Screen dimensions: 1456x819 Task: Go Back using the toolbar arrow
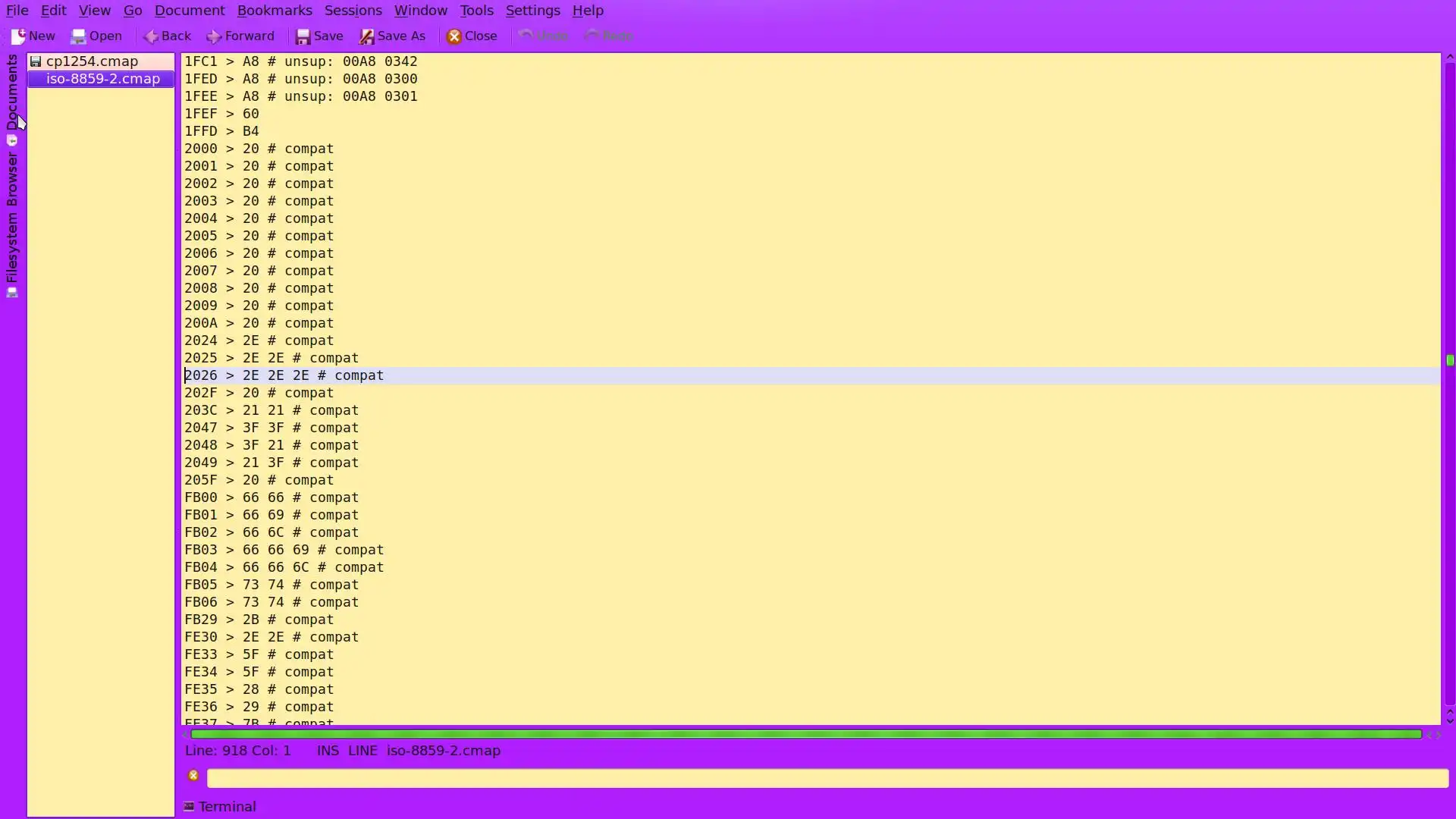click(151, 36)
